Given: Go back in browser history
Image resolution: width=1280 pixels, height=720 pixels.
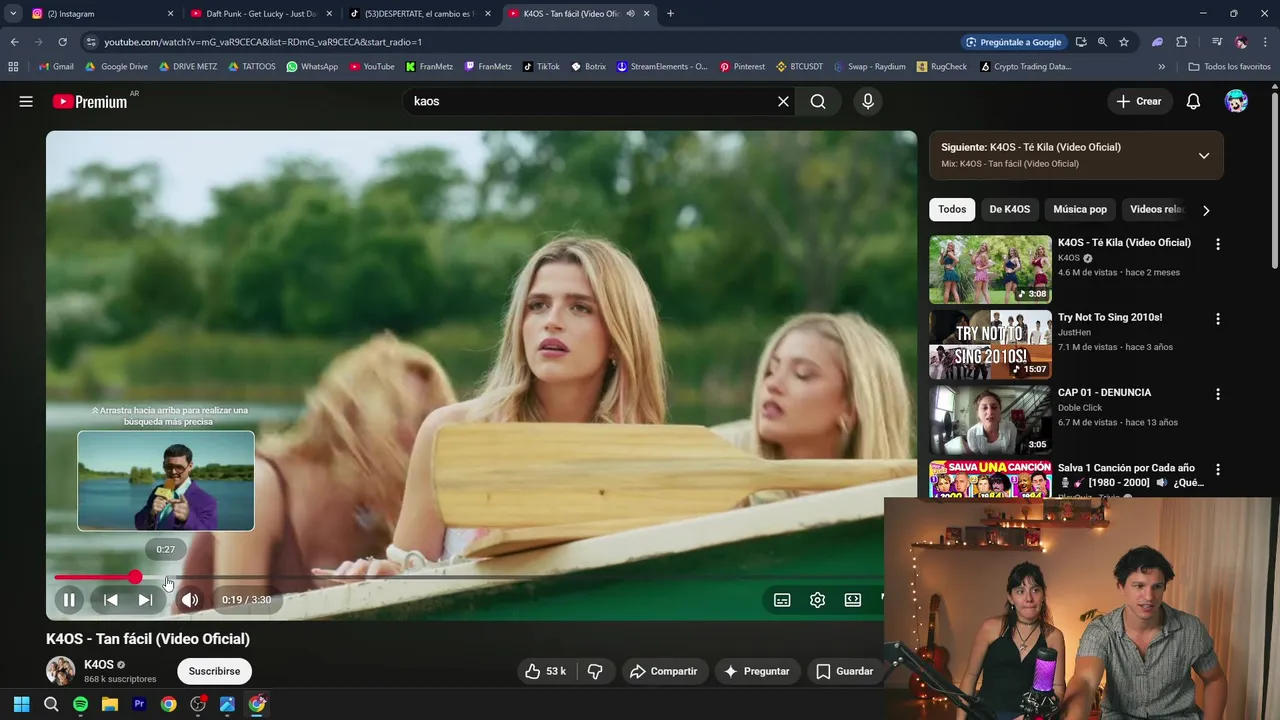Looking at the screenshot, I should [x=14, y=42].
